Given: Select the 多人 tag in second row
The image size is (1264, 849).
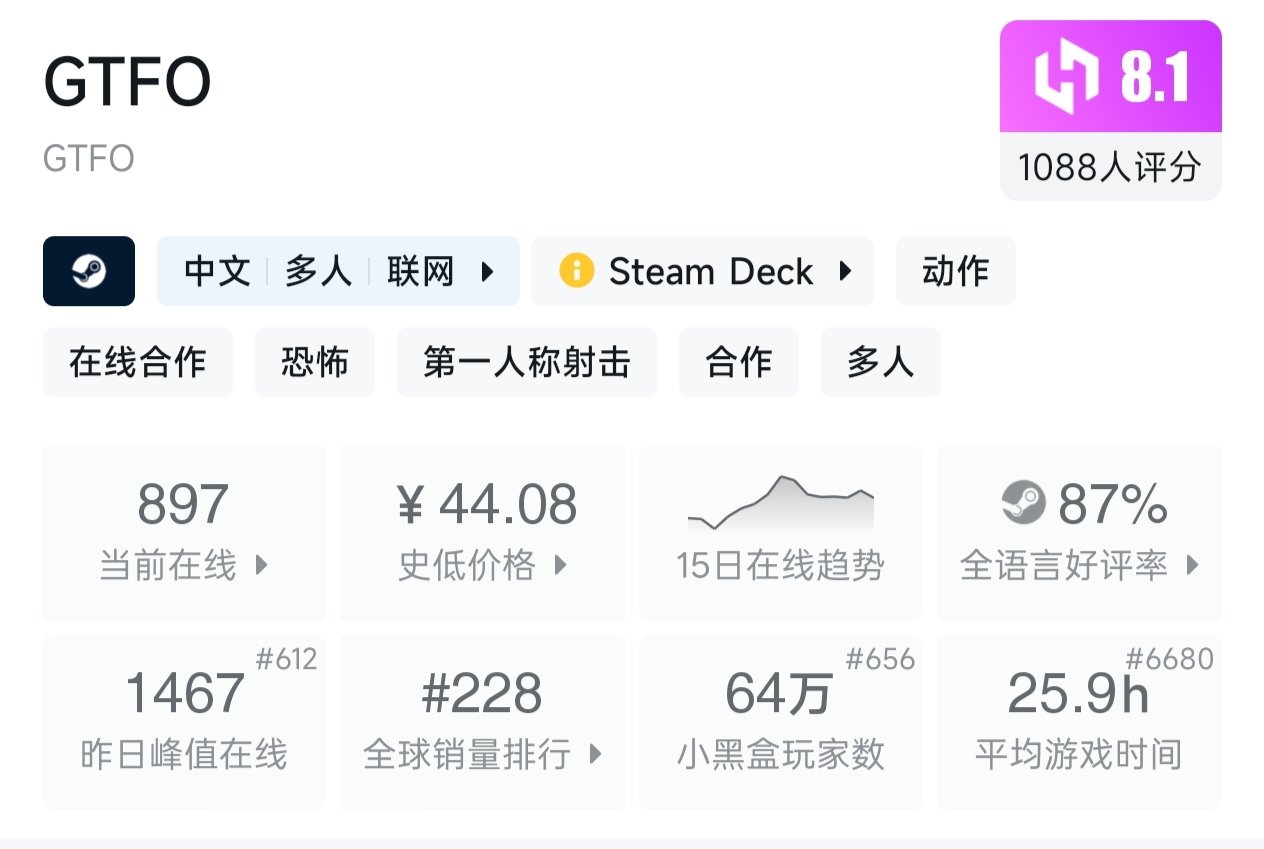Looking at the screenshot, I should pos(880,362).
